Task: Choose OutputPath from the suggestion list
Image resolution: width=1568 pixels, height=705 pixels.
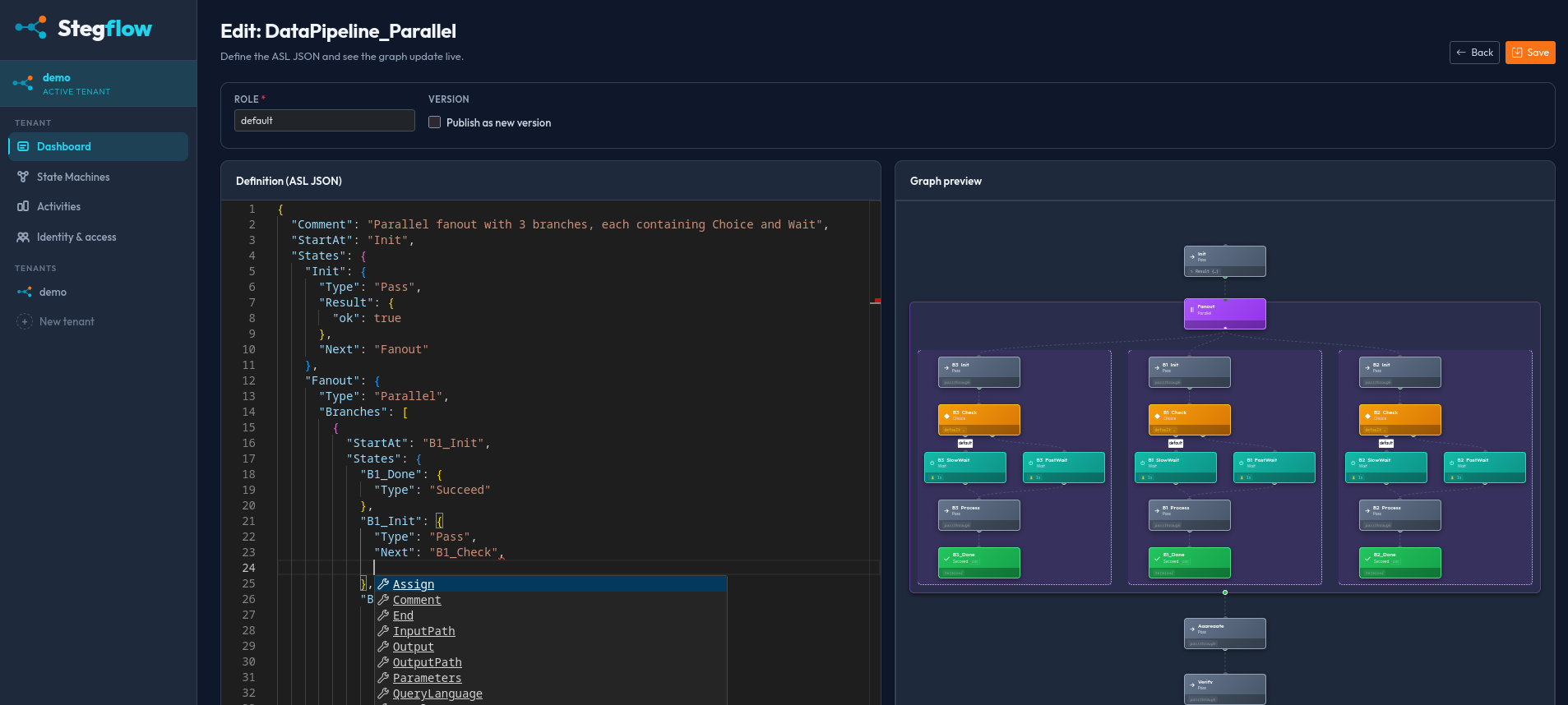Action: pyautogui.click(x=551, y=662)
